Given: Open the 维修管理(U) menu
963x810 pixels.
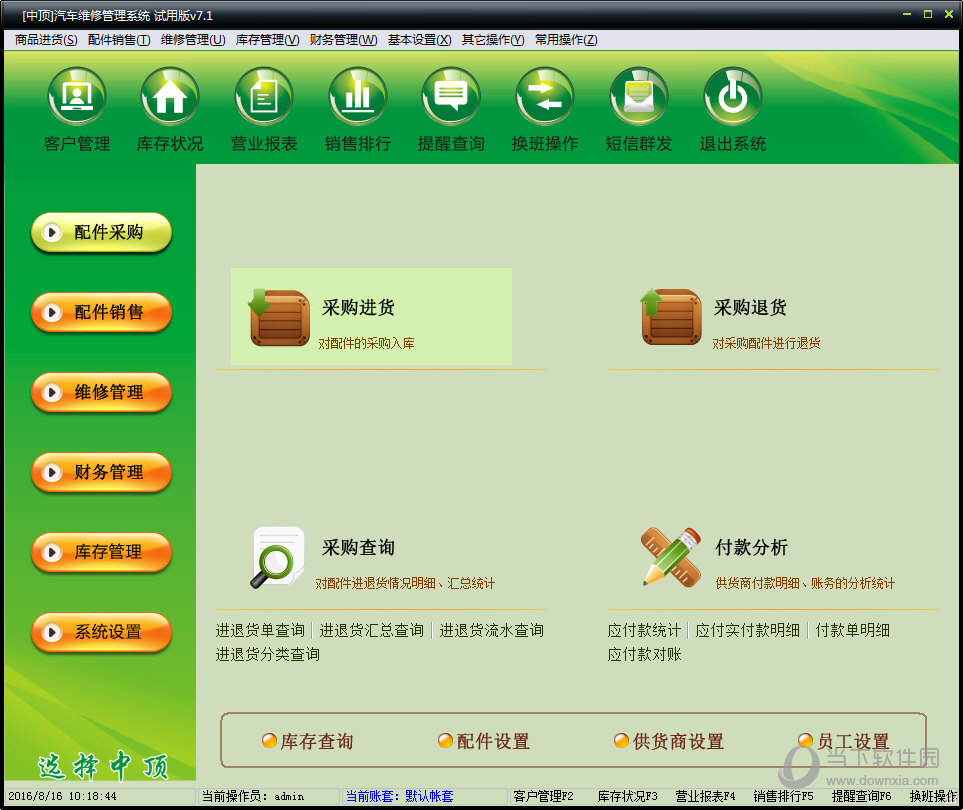Looking at the screenshot, I should [193, 40].
